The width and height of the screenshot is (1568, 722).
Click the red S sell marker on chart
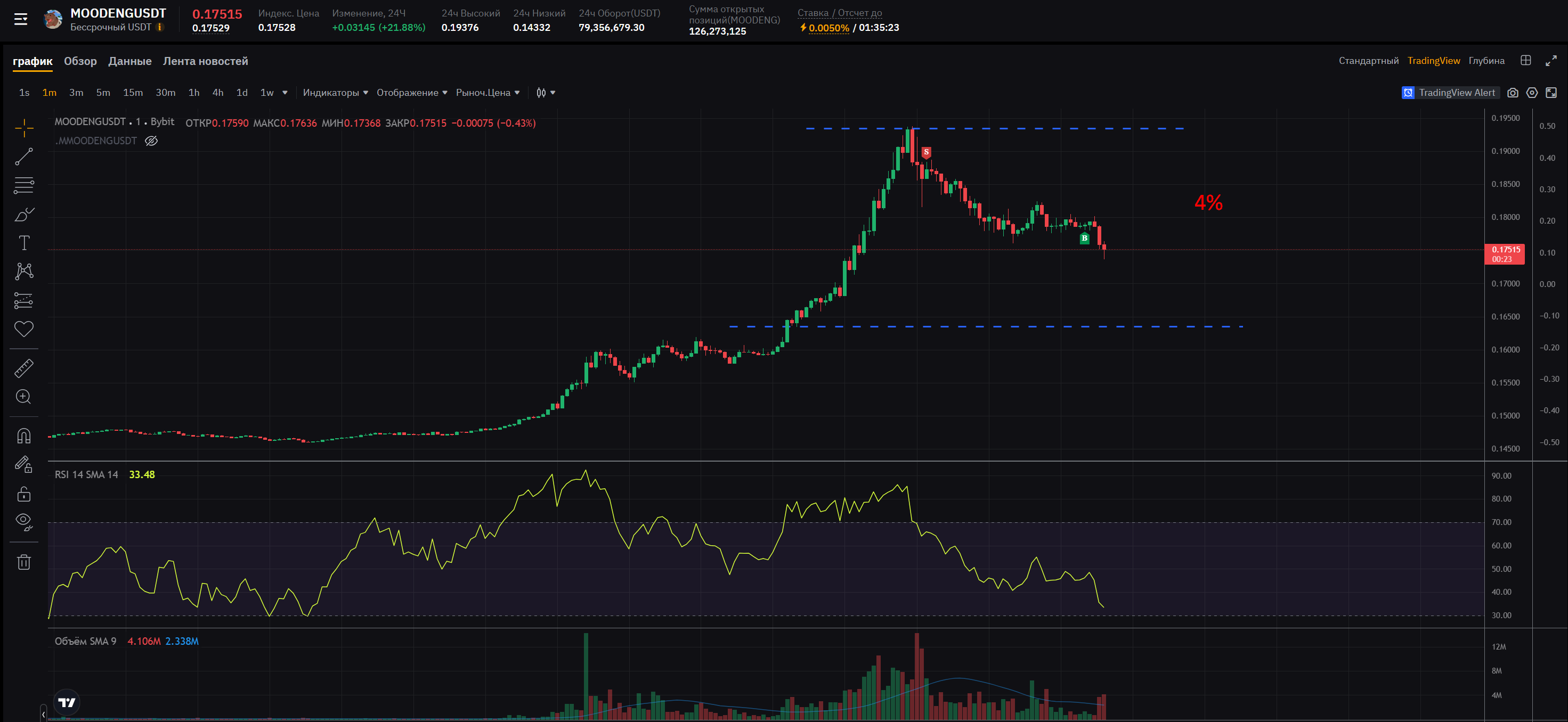coord(926,152)
